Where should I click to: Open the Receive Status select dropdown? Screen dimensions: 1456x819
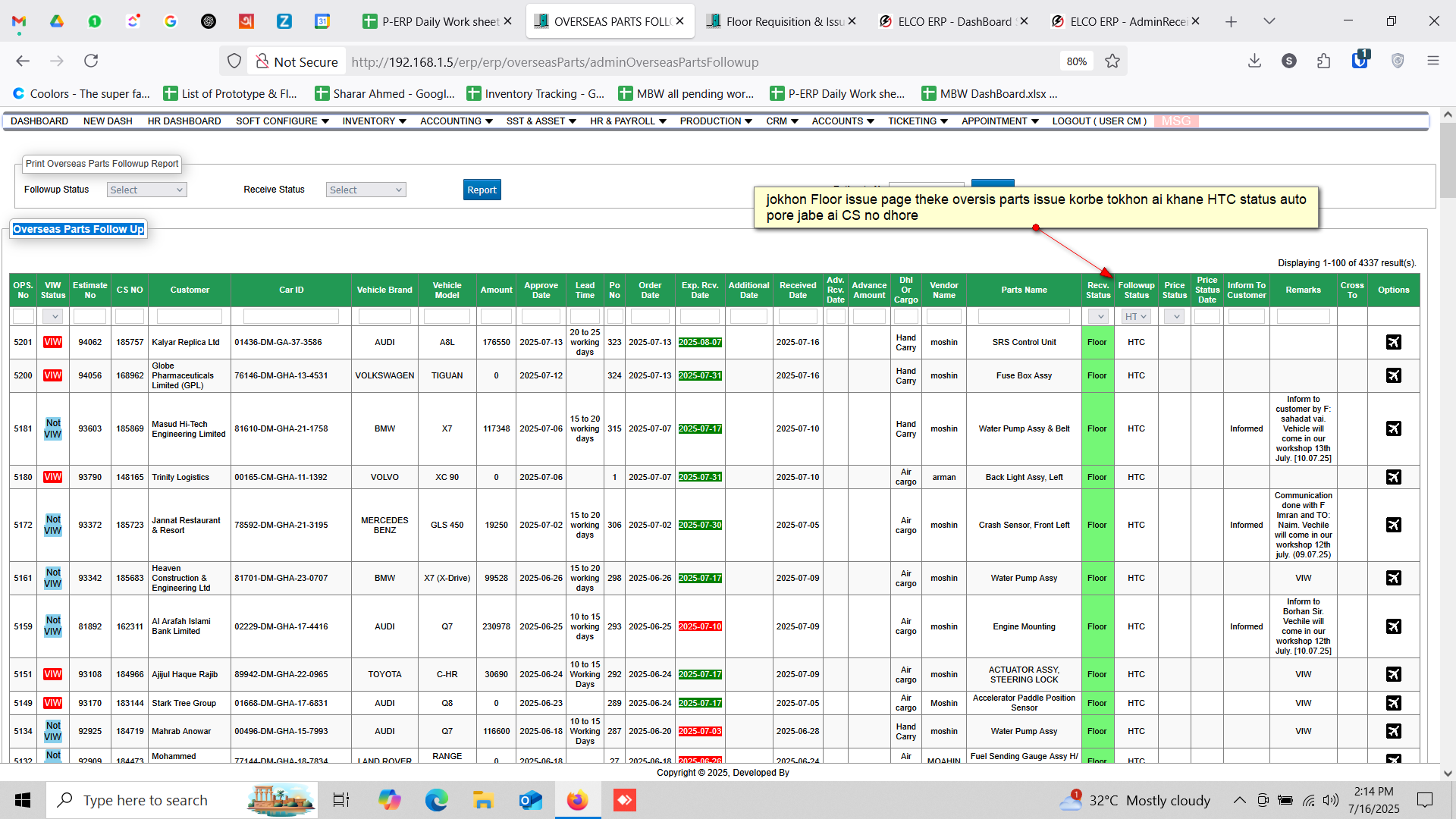coord(366,190)
